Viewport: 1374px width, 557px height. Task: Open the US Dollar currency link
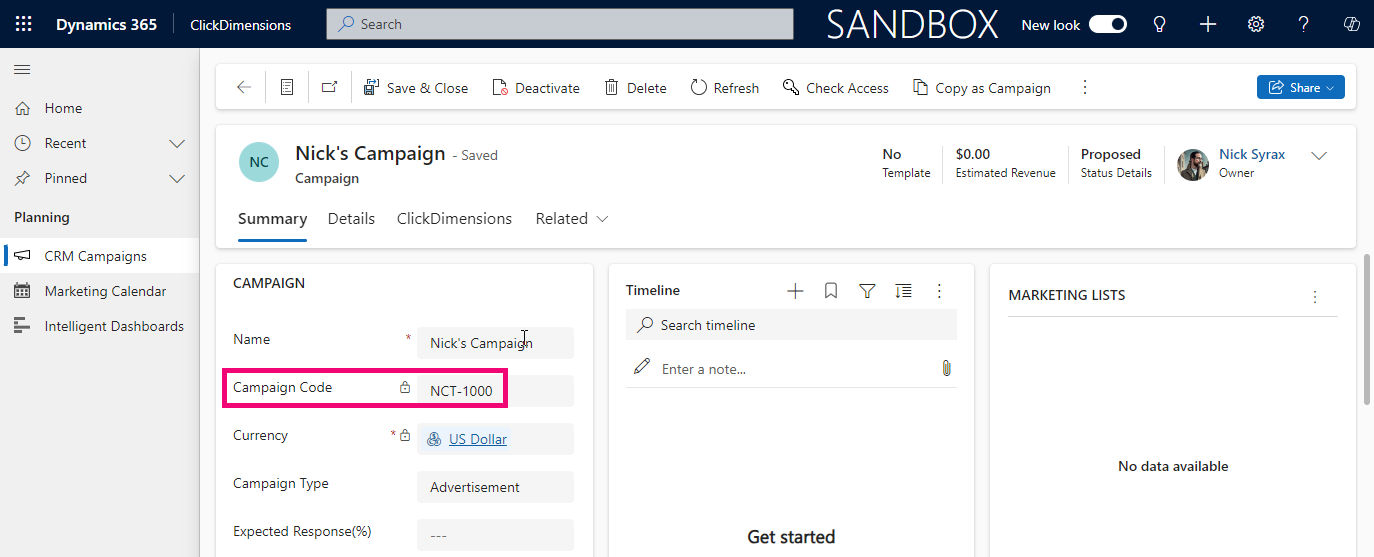(478, 439)
